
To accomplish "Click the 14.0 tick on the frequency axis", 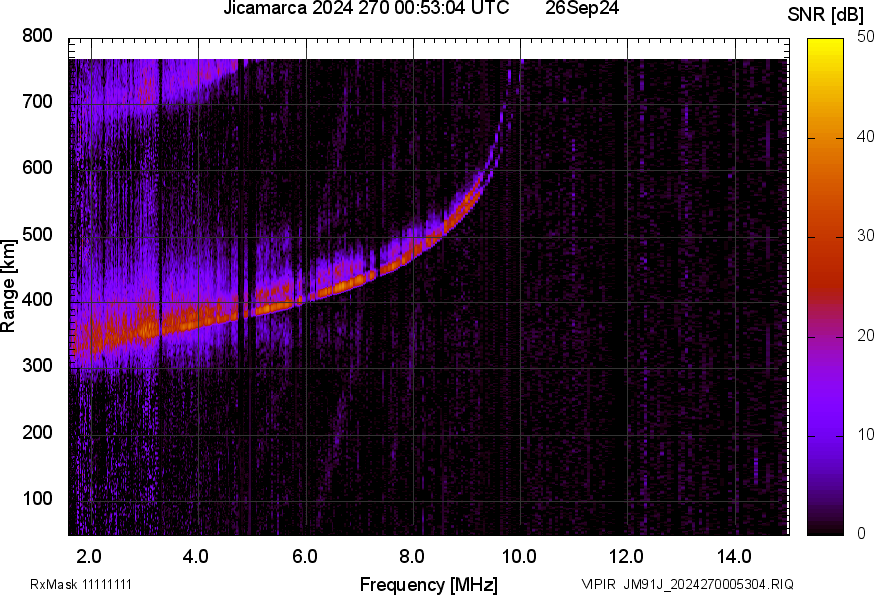I will pos(735,555).
